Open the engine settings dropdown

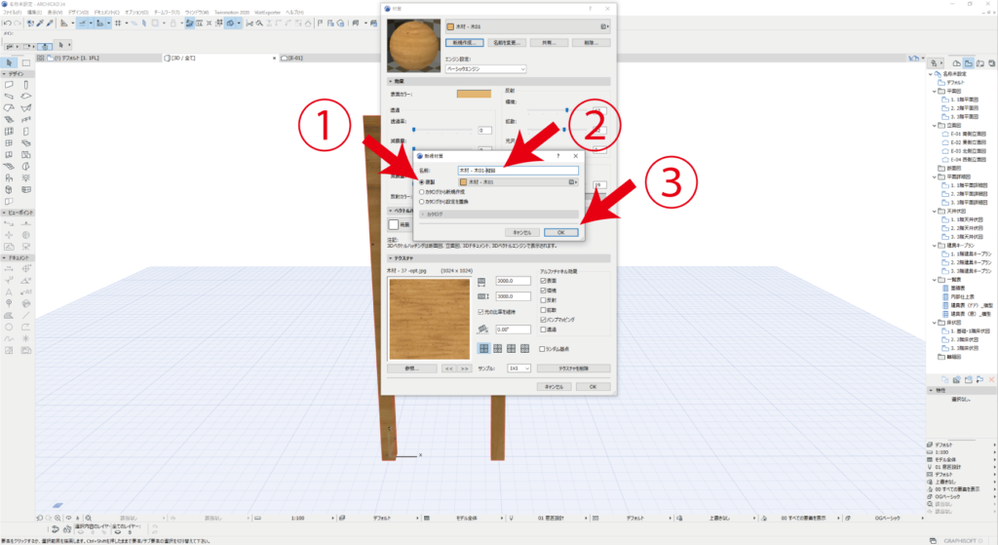(486, 69)
